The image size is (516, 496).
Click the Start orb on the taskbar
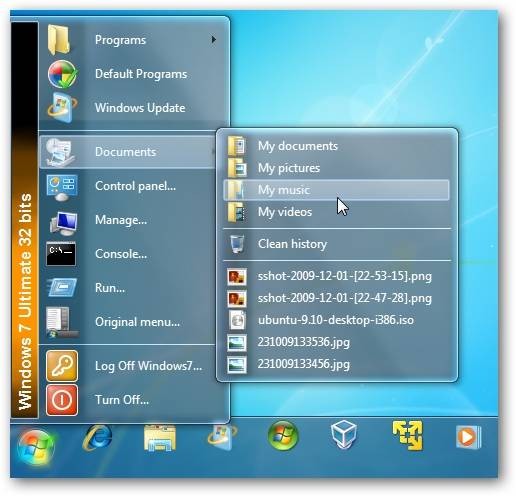click(x=36, y=446)
